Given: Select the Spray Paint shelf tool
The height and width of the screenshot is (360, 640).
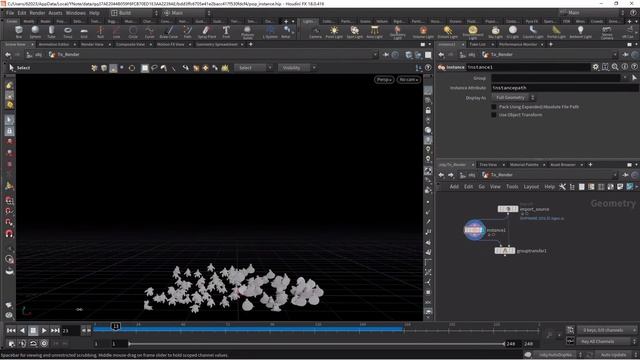Looking at the screenshot, I should (x=207, y=31).
